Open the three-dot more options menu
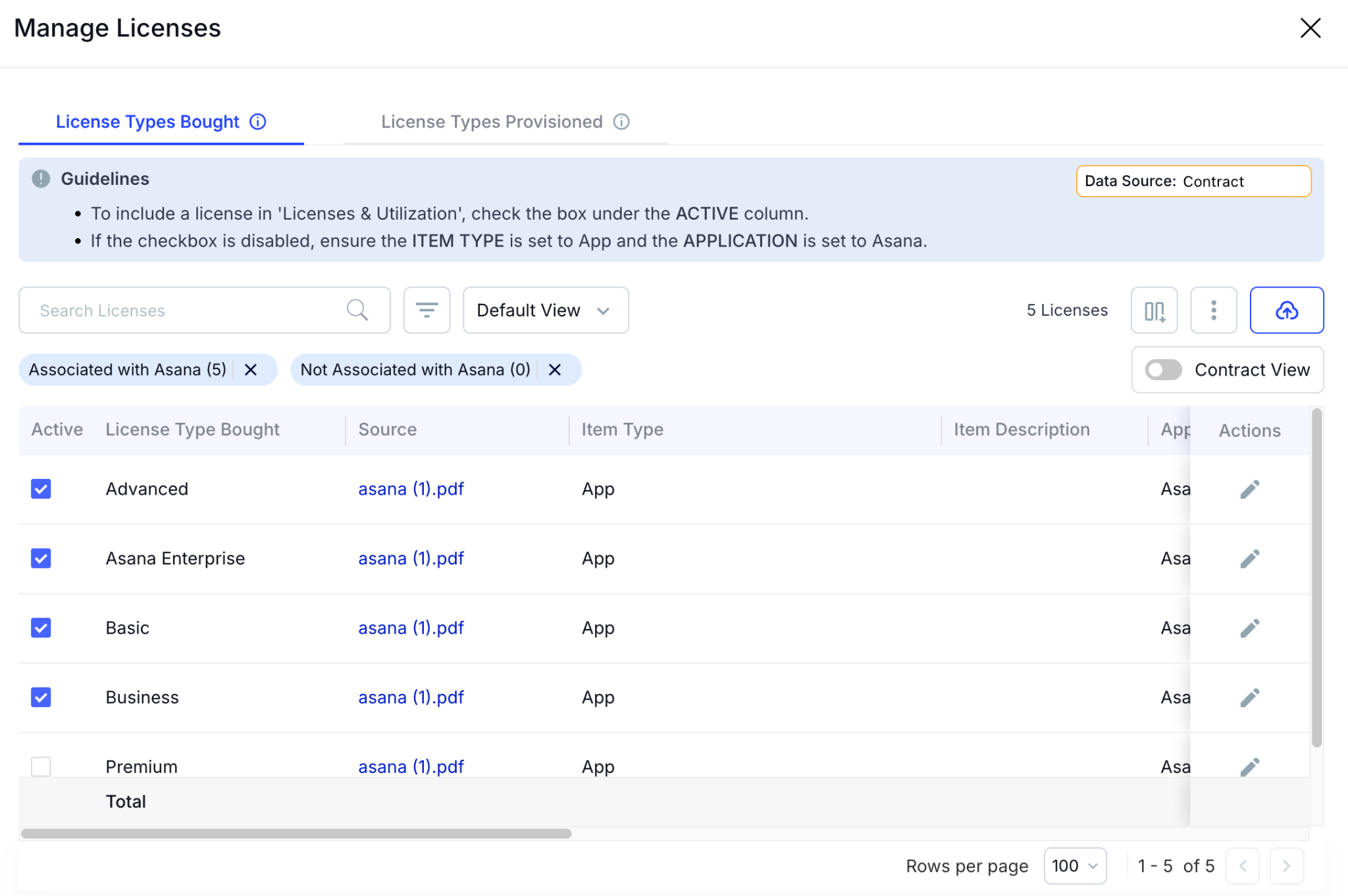 click(x=1213, y=310)
